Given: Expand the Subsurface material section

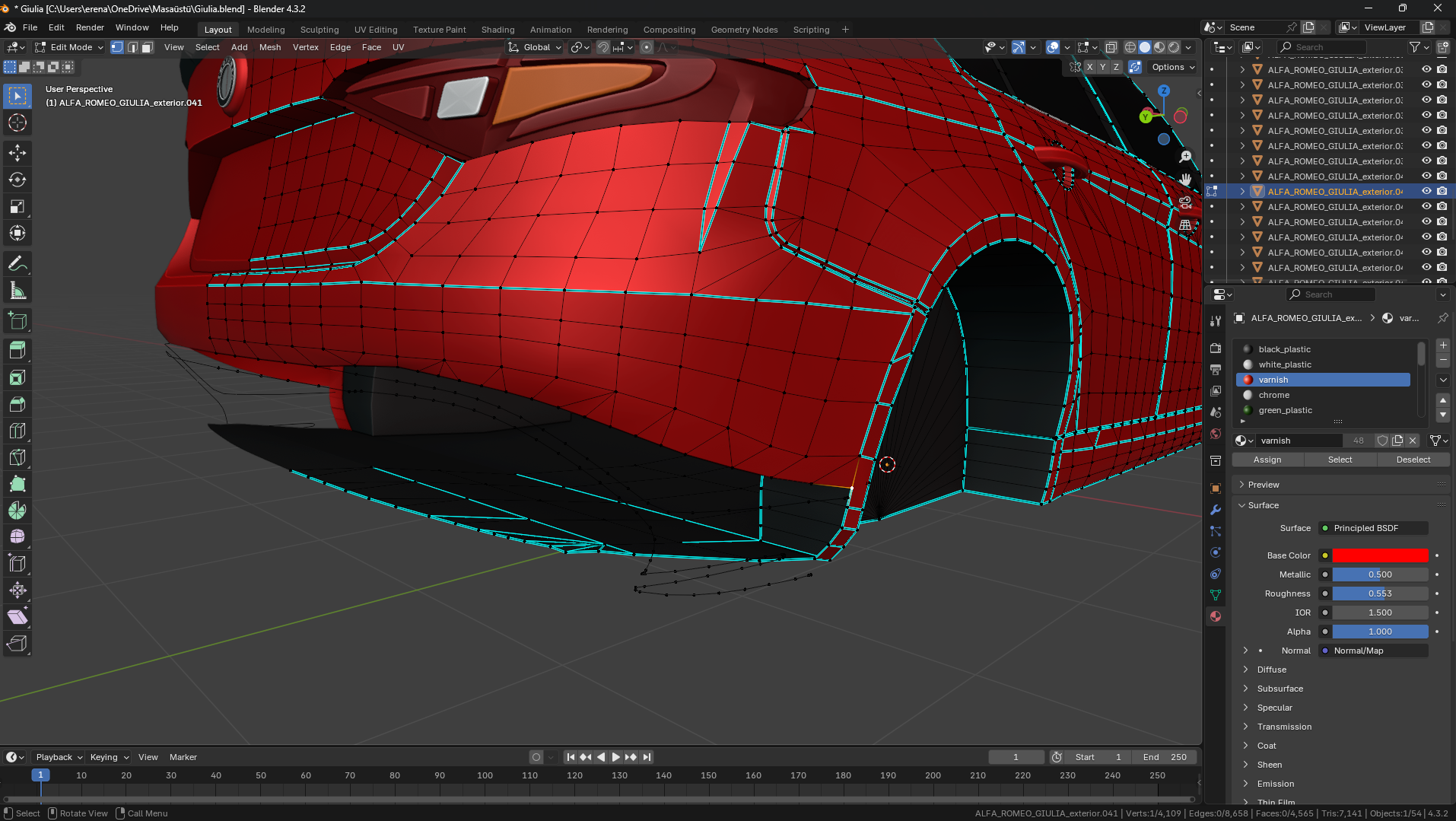Looking at the screenshot, I should coord(1280,689).
